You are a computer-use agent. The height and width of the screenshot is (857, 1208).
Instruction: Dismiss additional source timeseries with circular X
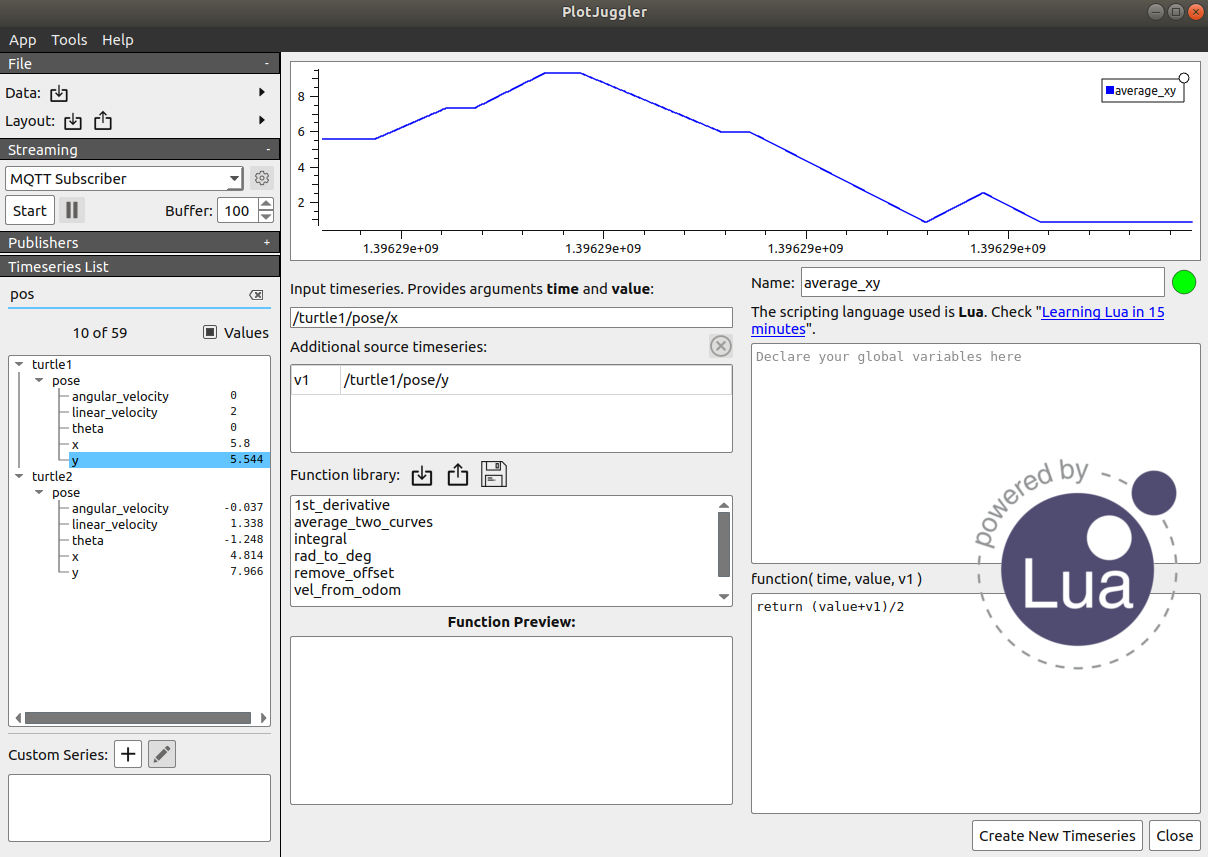720,345
